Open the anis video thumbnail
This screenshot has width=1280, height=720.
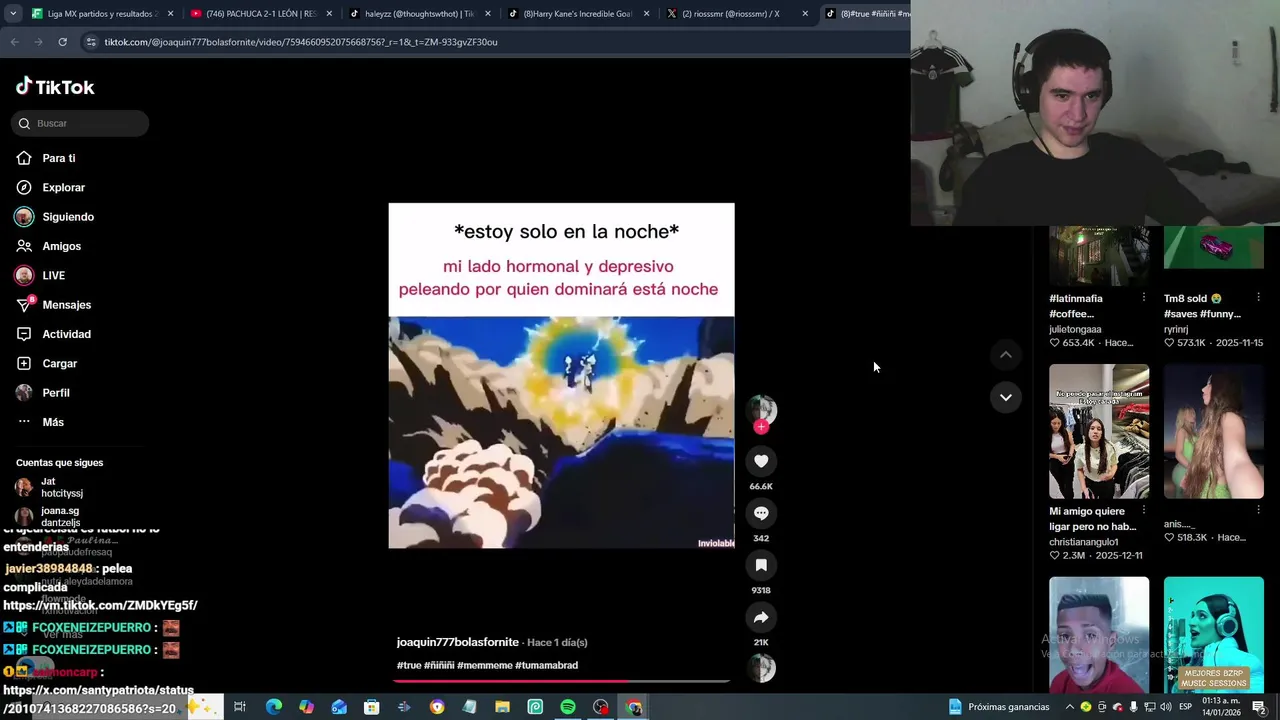(1214, 431)
